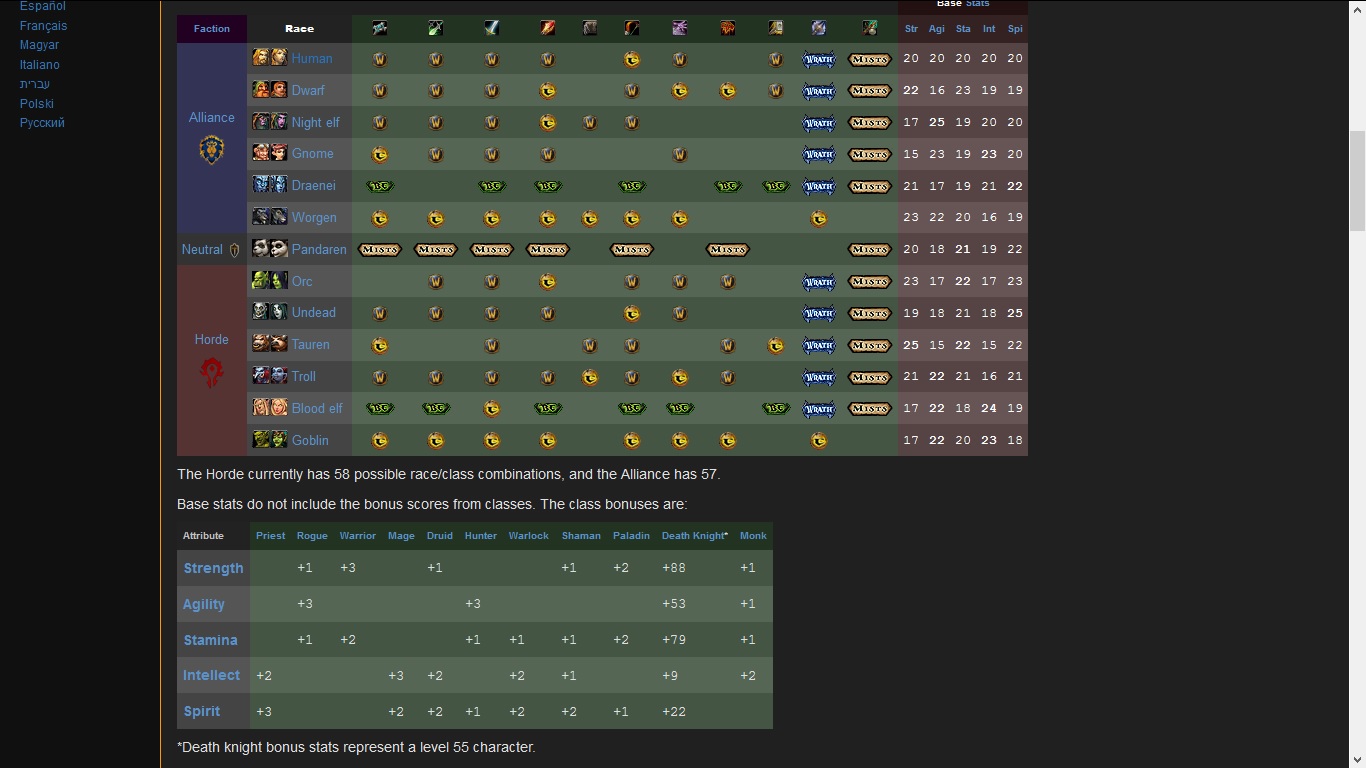Screen dimensions: 1366x768
Task: Click the Blood elf race portrait icons
Action: pyautogui.click(x=270, y=408)
